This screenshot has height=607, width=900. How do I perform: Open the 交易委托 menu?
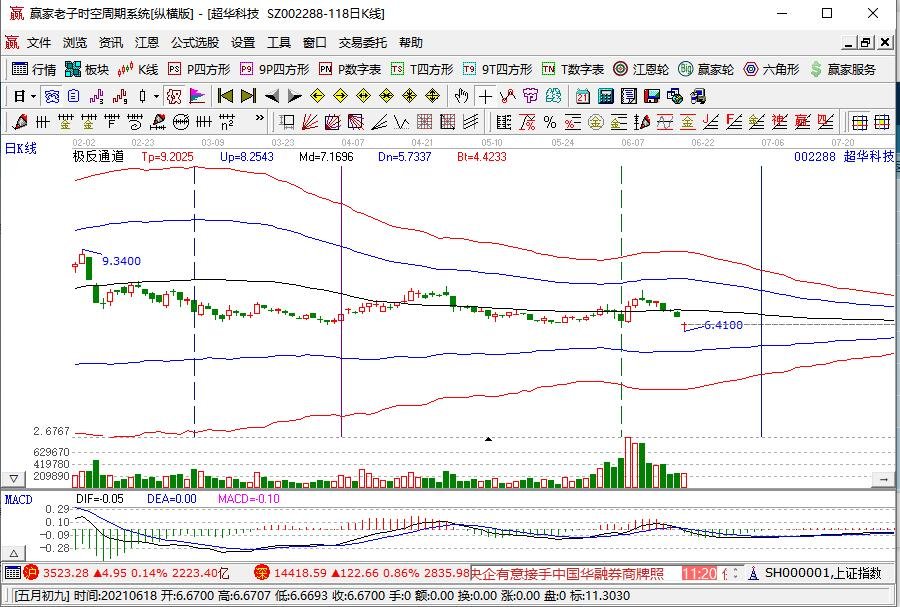[x=362, y=42]
